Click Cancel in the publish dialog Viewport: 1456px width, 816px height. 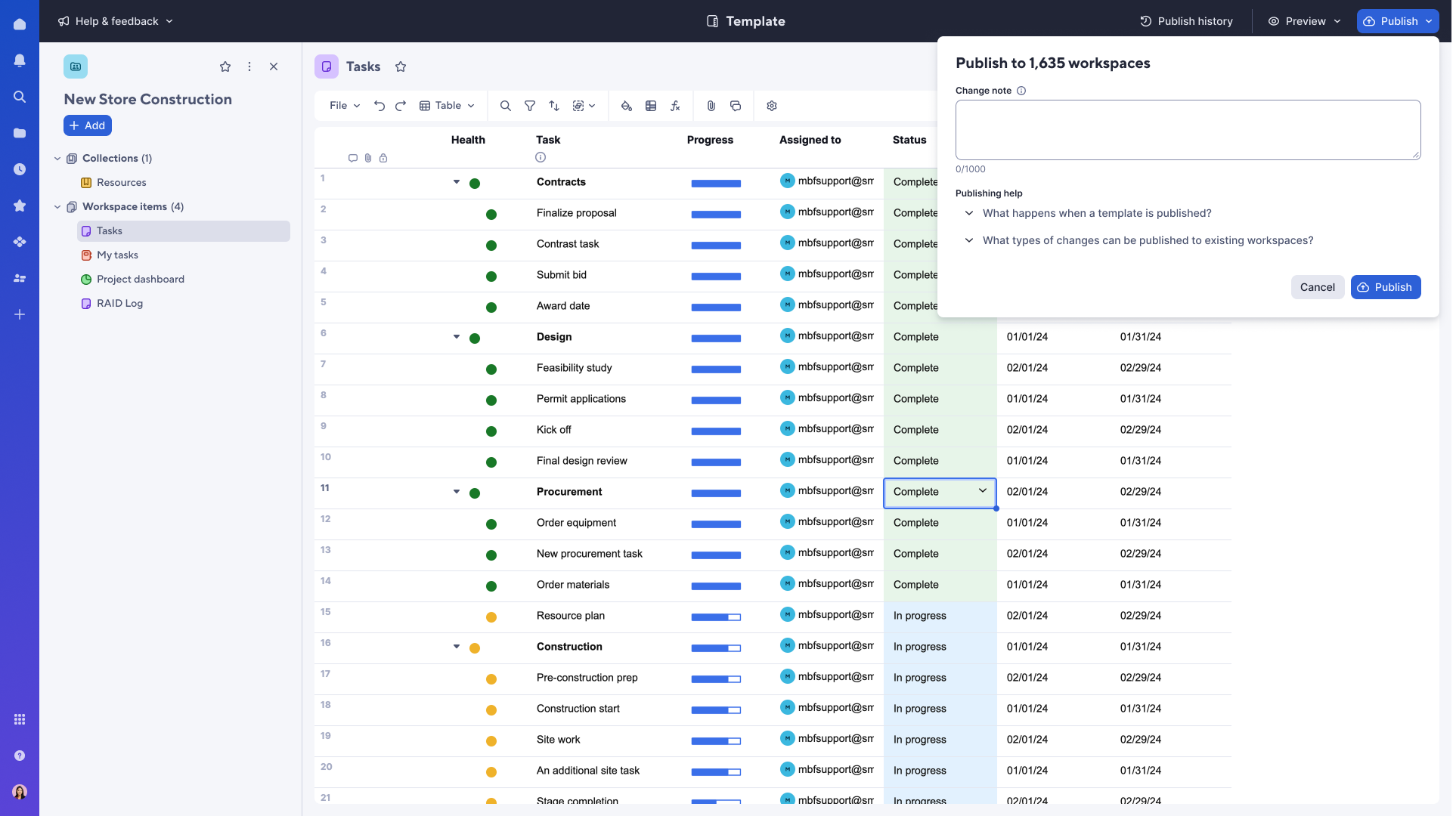click(x=1317, y=287)
